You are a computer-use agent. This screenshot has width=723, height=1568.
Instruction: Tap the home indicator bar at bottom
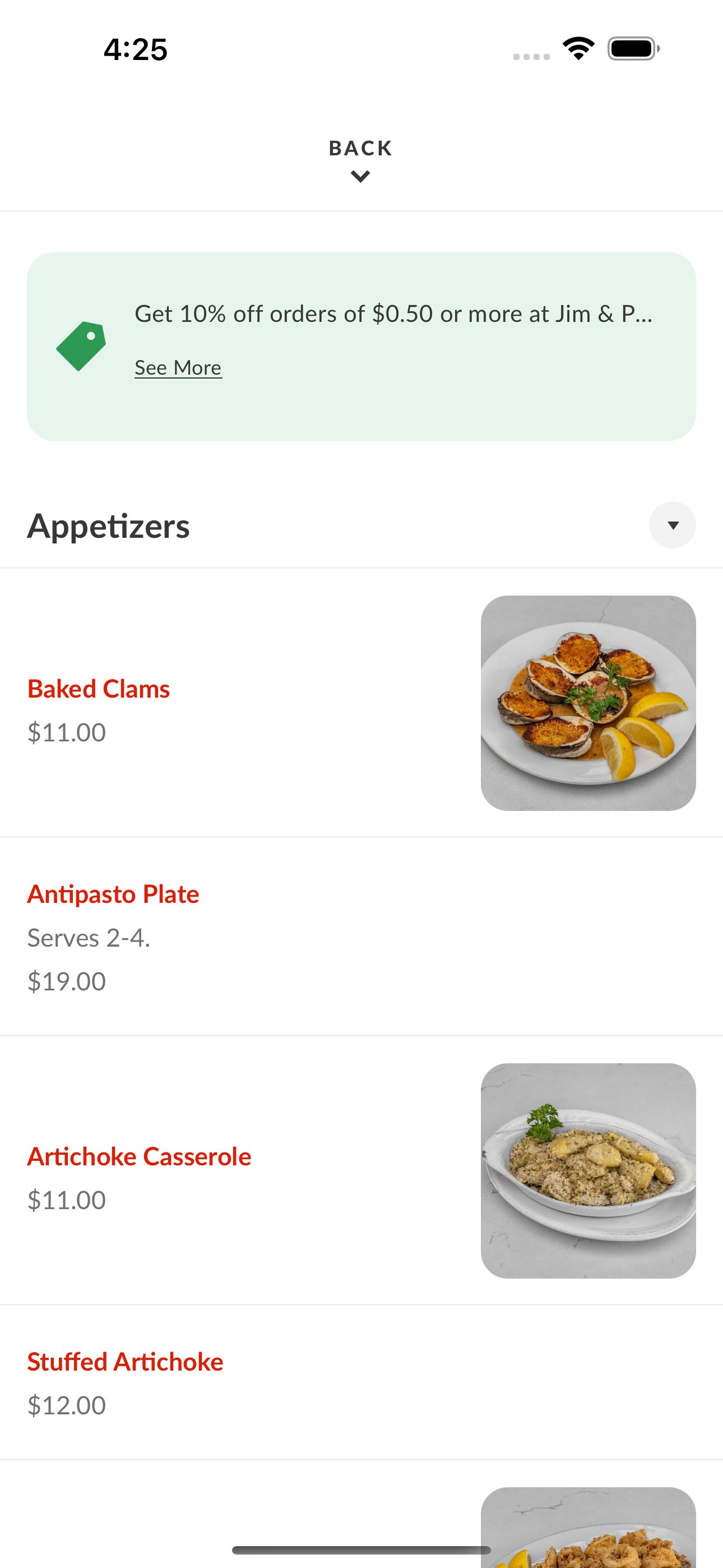click(361, 1549)
